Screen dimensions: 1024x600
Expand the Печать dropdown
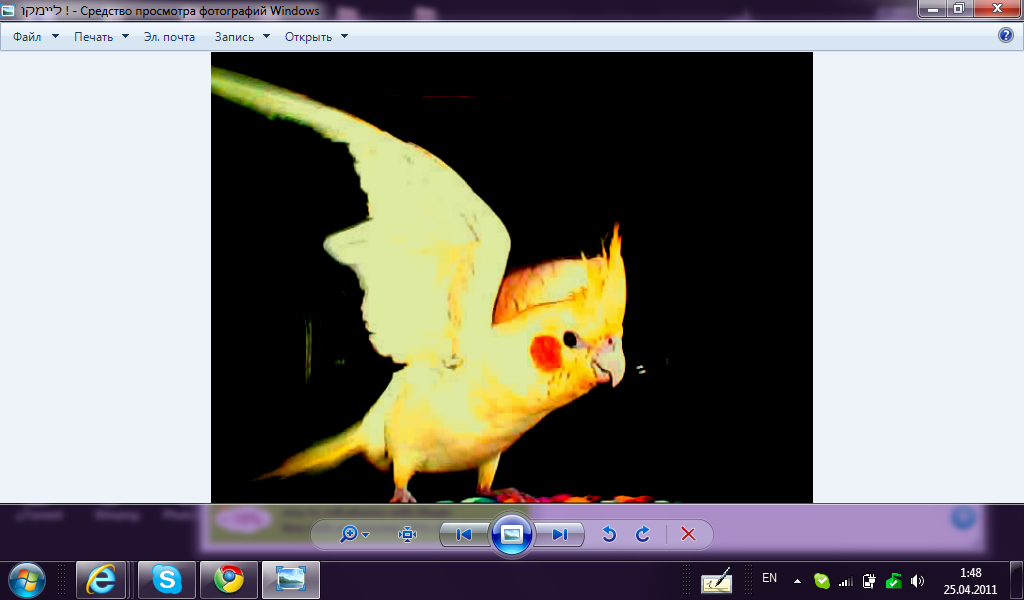tap(101, 37)
